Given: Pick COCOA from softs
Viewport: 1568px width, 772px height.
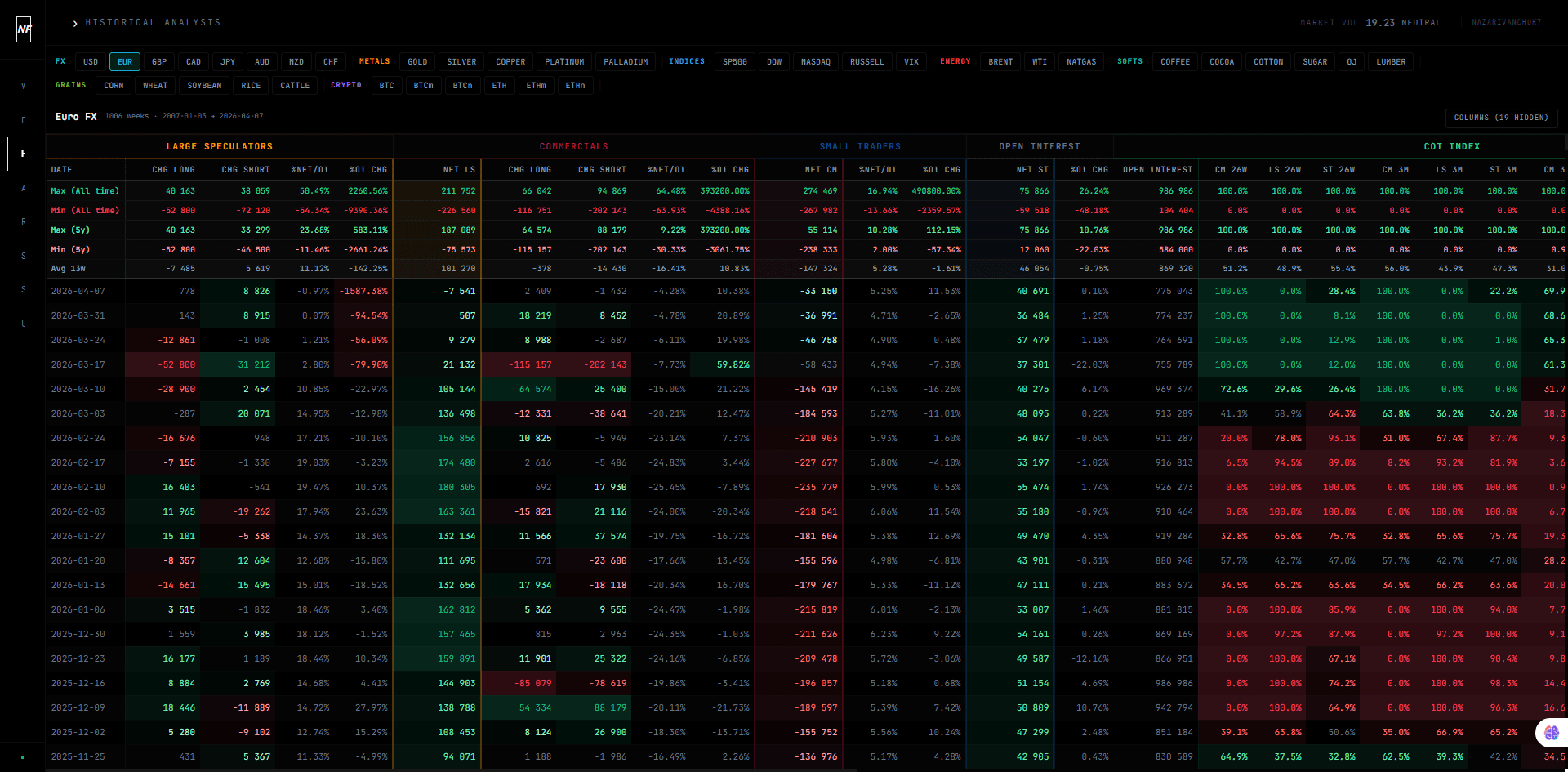Looking at the screenshot, I should tap(1222, 62).
